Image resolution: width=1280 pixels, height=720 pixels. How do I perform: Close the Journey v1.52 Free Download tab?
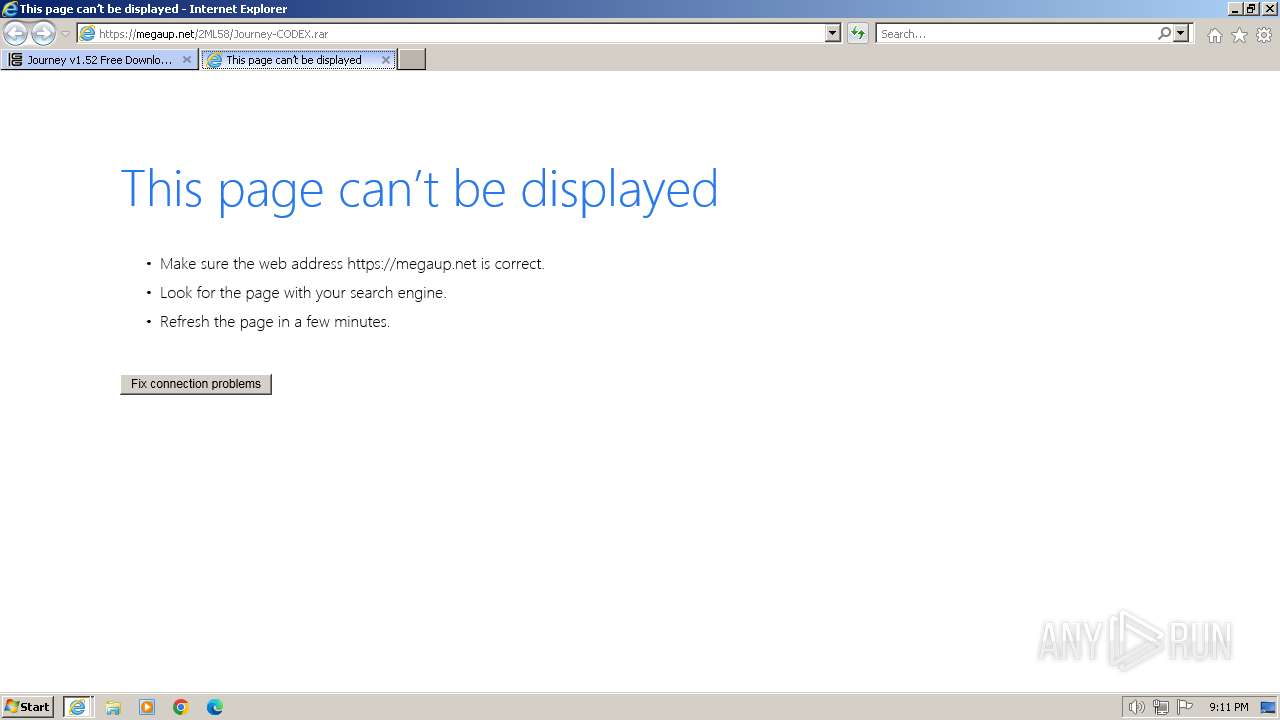click(x=186, y=60)
